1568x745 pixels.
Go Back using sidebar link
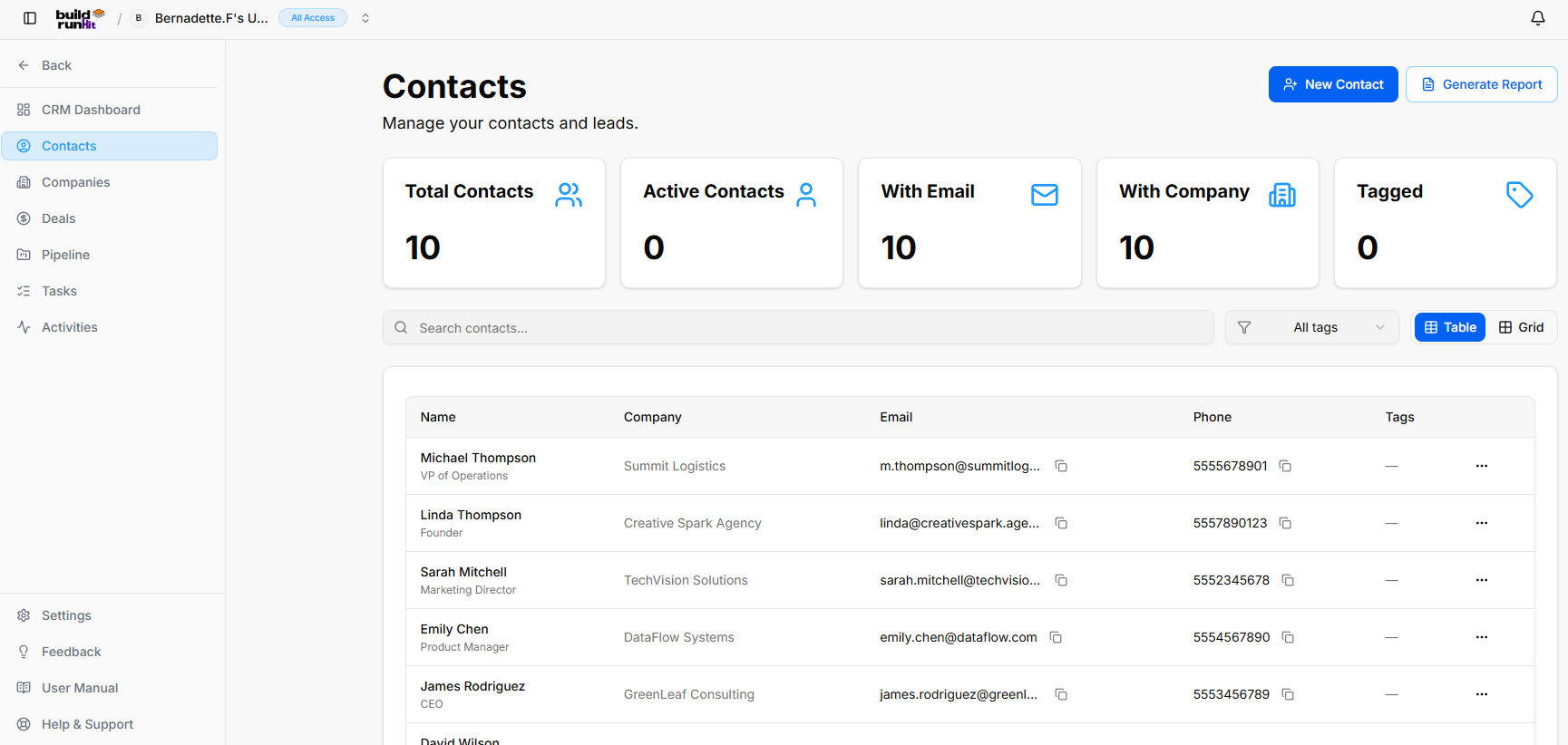(110, 65)
